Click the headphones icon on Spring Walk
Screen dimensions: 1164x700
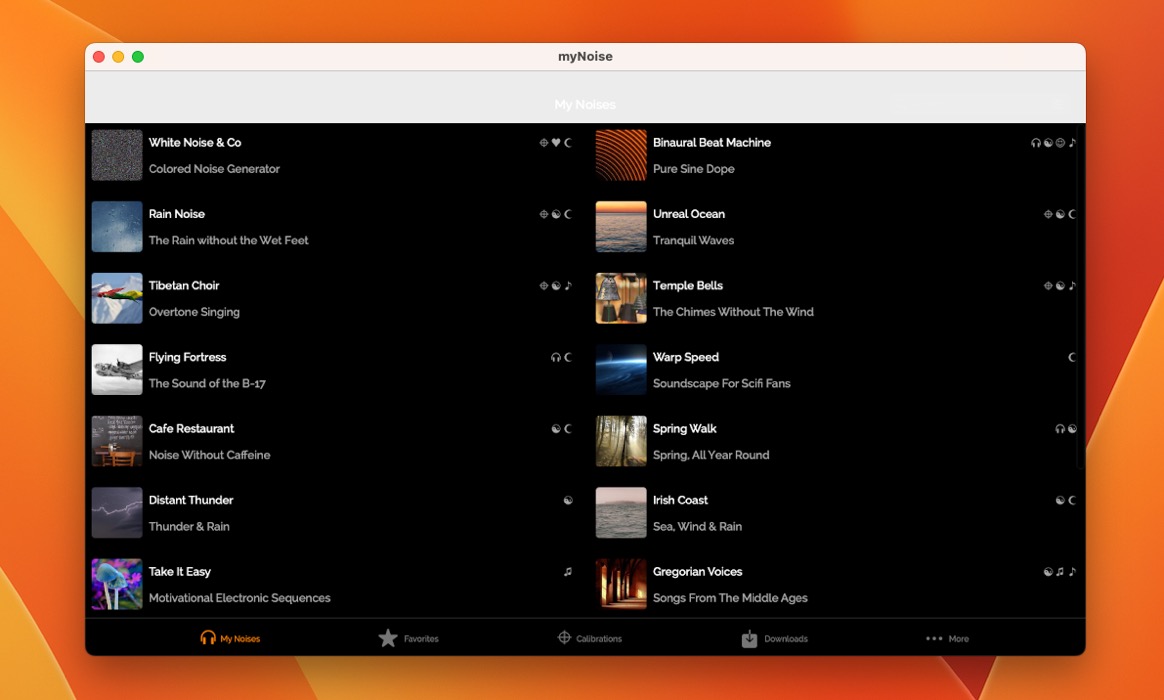click(x=1060, y=429)
